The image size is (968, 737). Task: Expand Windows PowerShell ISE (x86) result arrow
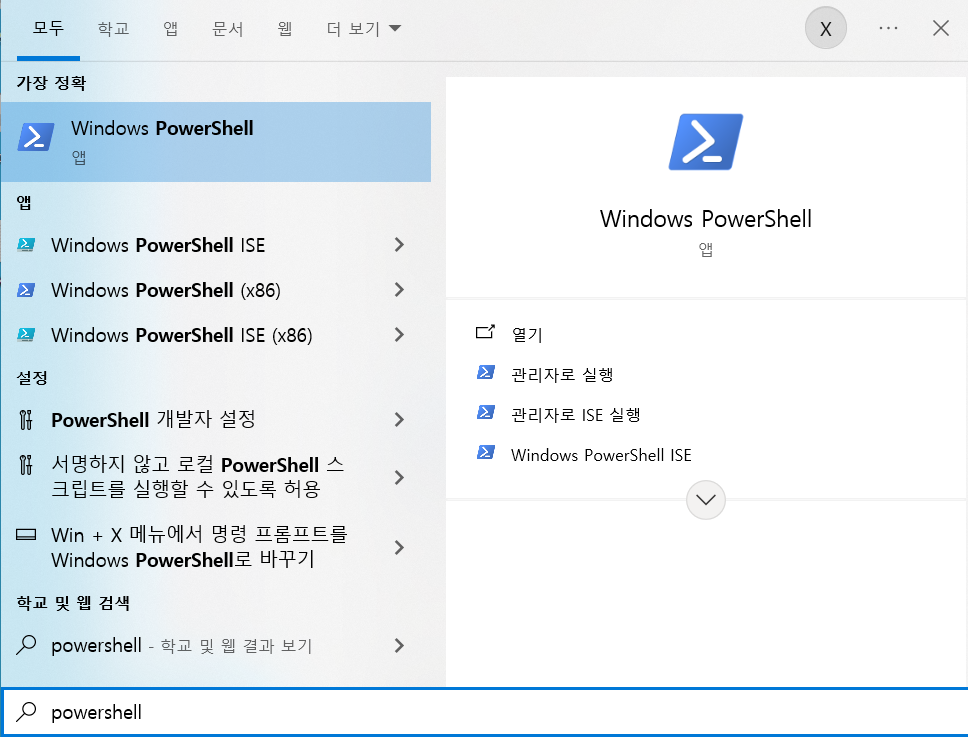tap(399, 335)
